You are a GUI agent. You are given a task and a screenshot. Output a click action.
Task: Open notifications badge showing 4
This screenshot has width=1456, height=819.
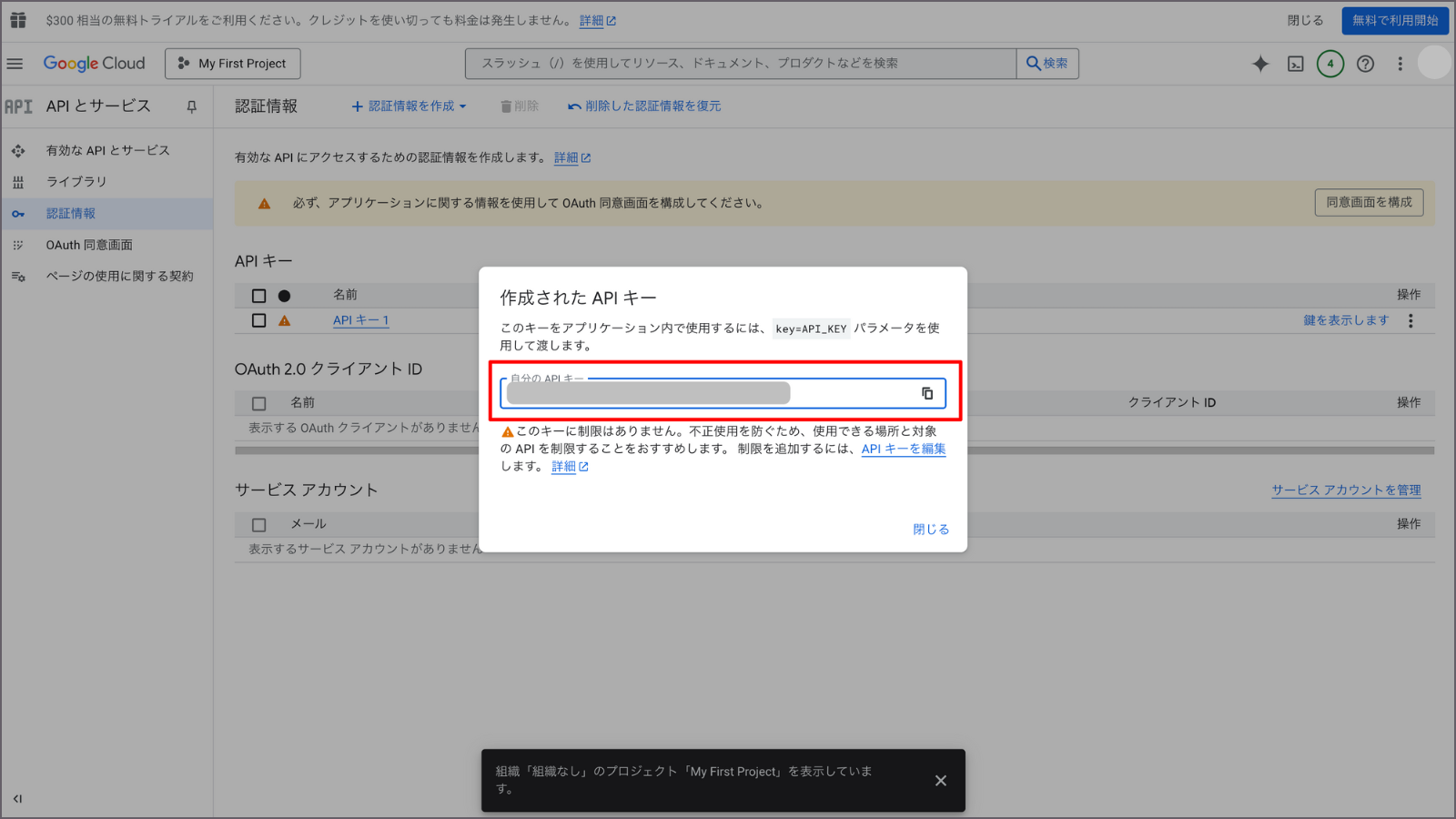[x=1330, y=64]
